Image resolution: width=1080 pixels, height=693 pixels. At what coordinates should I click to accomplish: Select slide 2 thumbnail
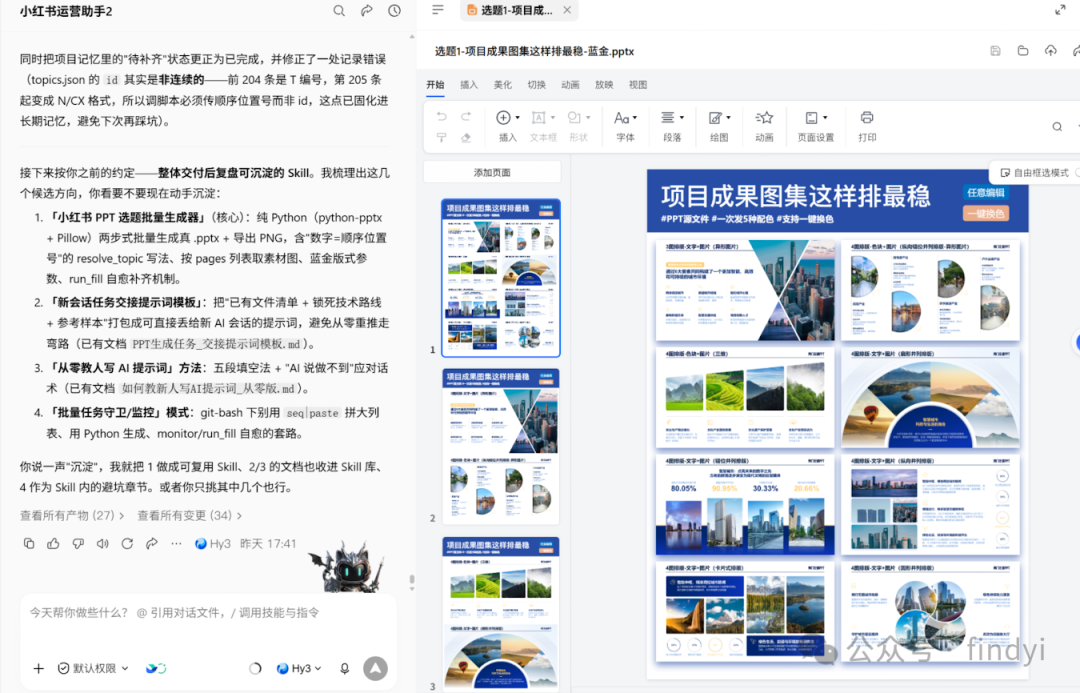pyautogui.click(x=501, y=446)
